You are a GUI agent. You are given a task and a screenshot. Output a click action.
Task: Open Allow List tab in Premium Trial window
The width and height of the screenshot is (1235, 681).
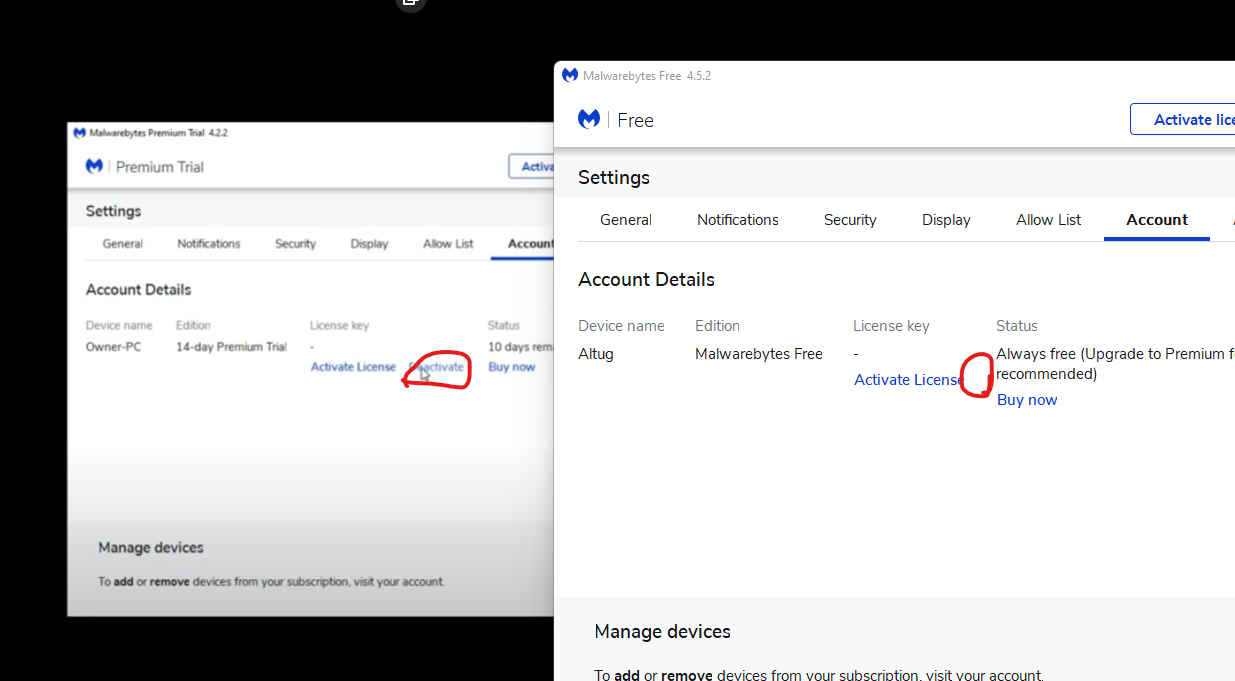448,243
